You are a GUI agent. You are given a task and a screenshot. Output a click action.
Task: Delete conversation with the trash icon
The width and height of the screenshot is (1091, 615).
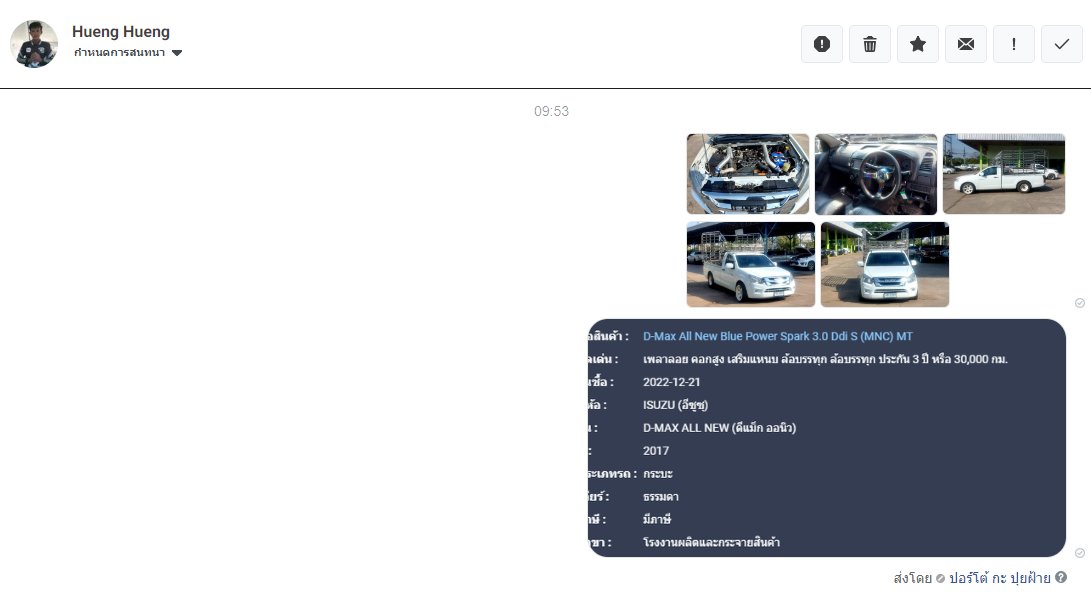(x=870, y=45)
